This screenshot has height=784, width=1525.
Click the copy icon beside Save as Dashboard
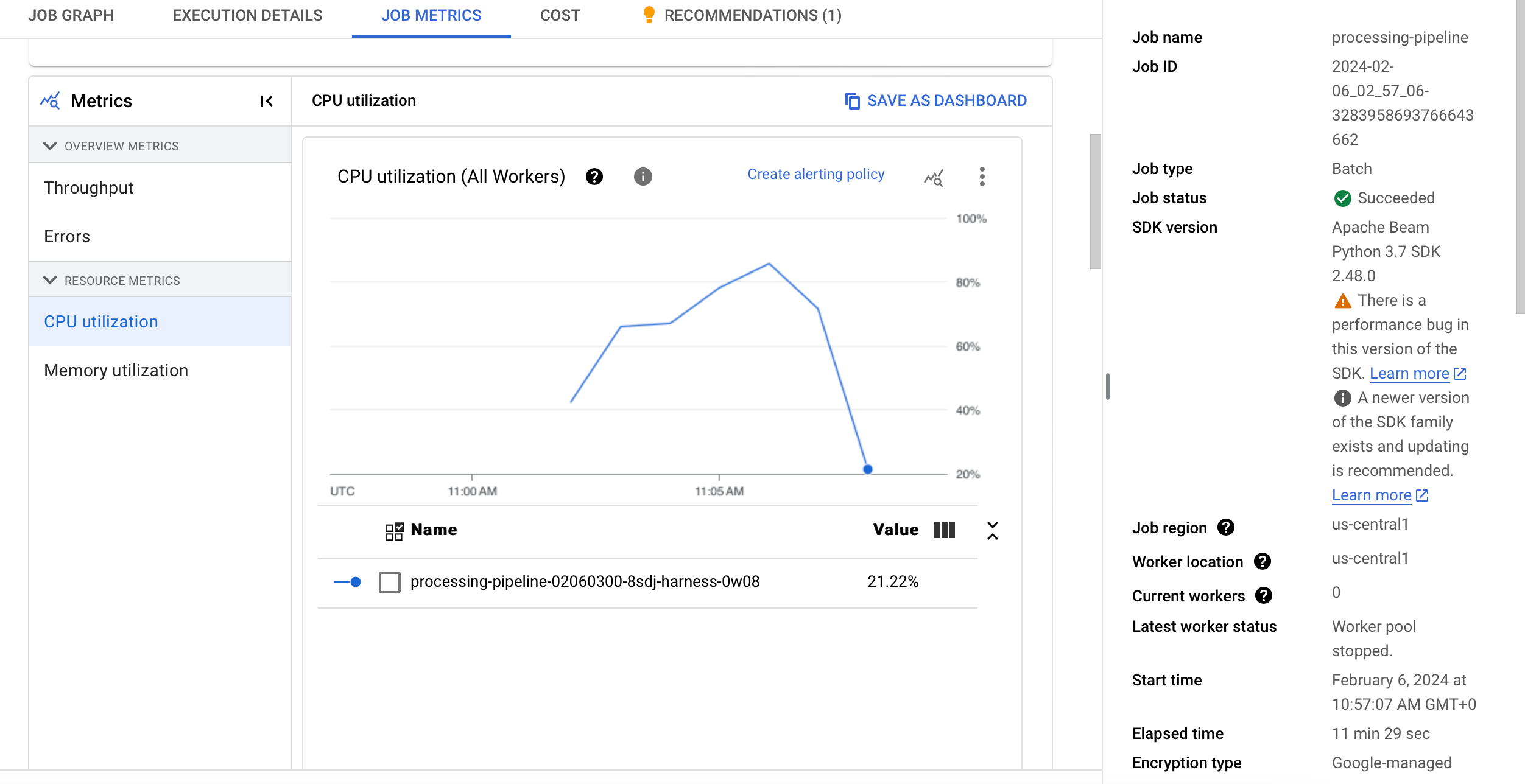[853, 100]
